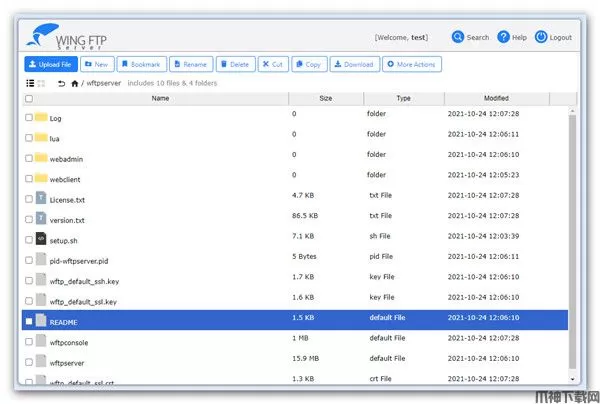Sort files by the Size column
600x404 pixels.
[x=325, y=99]
